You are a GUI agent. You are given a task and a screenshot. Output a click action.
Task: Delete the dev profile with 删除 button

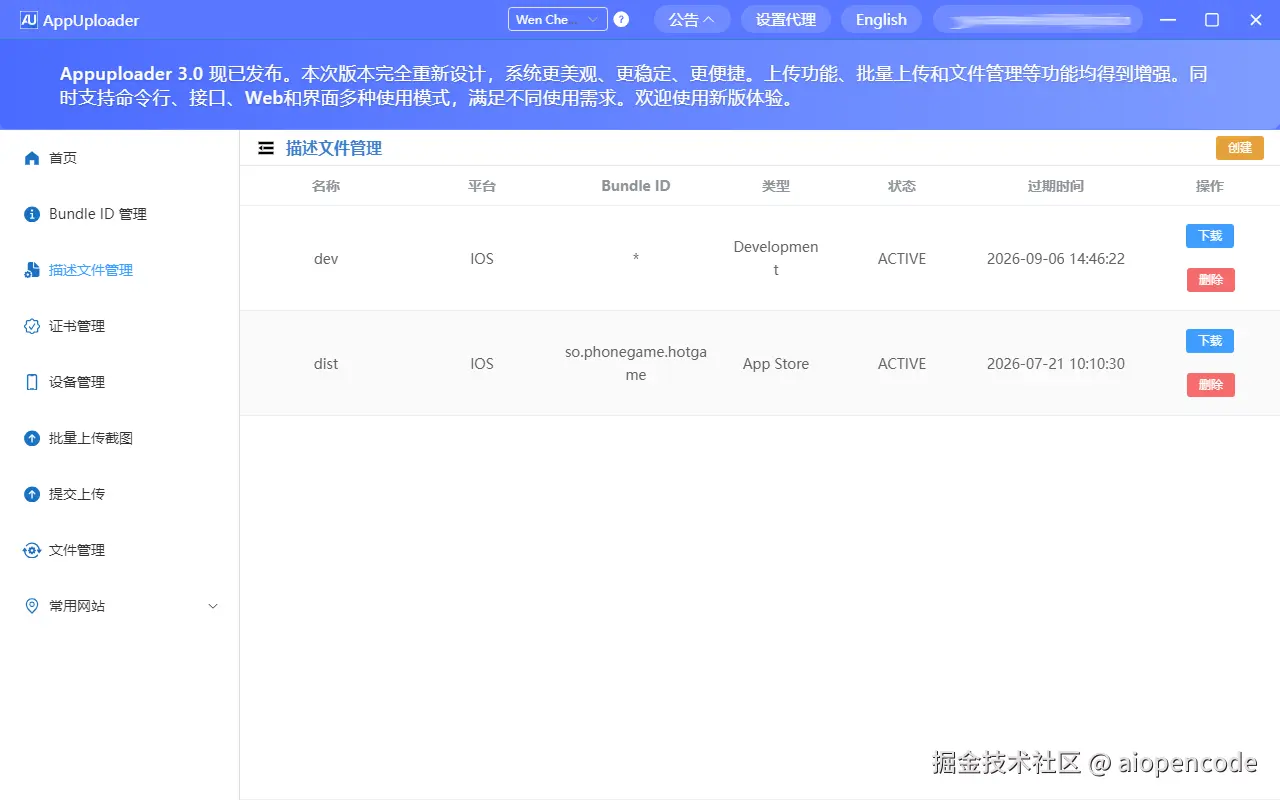coord(1210,280)
